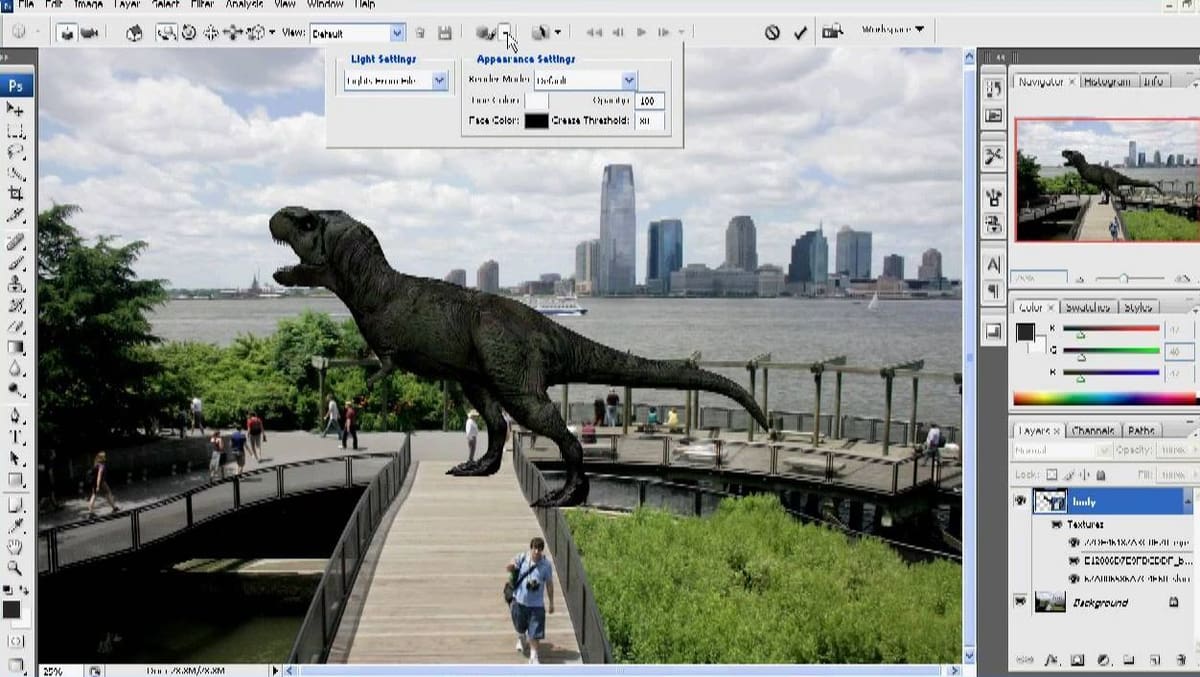Open the Workspace menu button
The height and width of the screenshot is (677, 1200).
[892, 30]
